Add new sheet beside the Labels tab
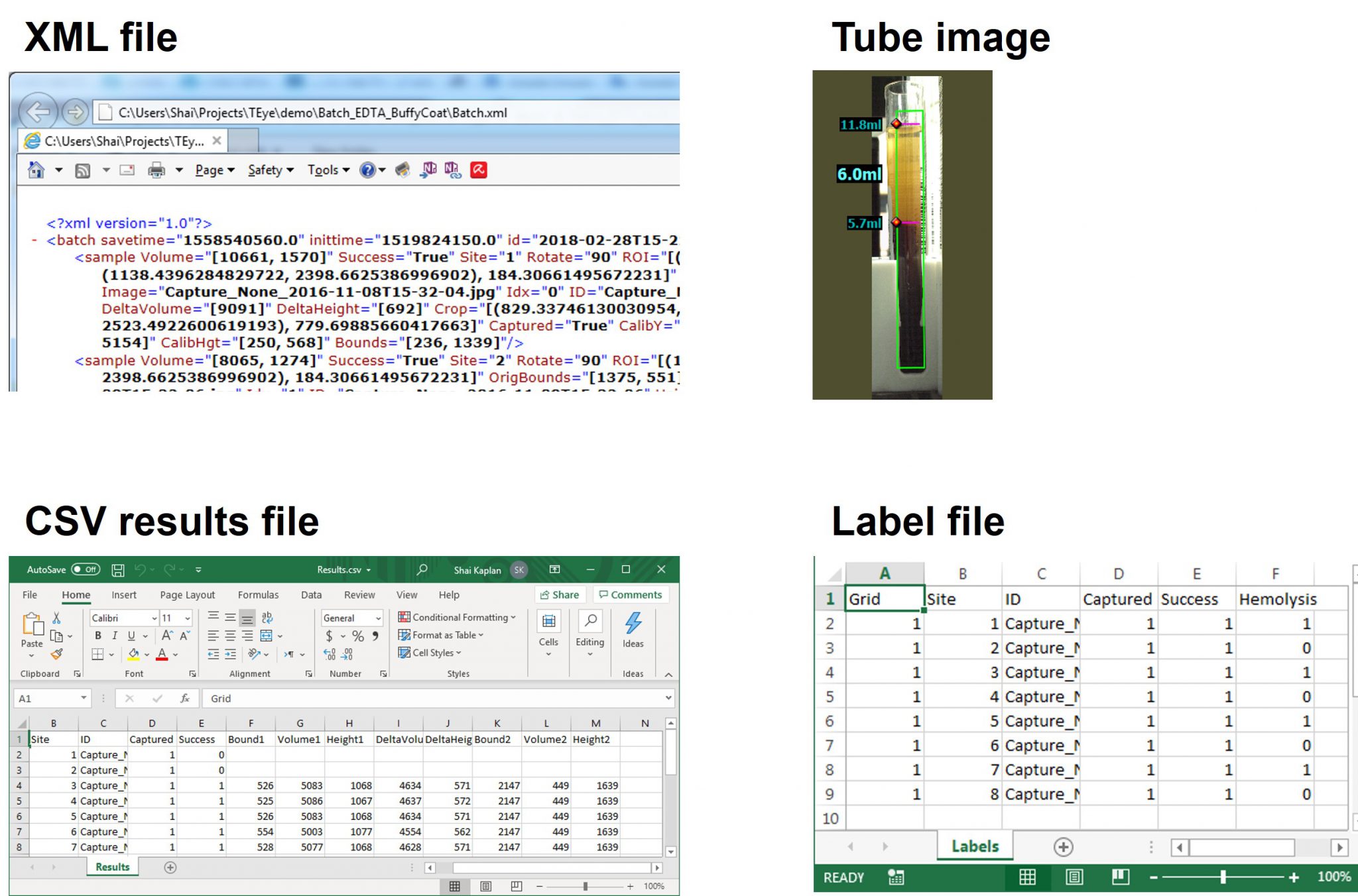The height and width of the screenshot is (896, 1358). tap(1063, 847)
